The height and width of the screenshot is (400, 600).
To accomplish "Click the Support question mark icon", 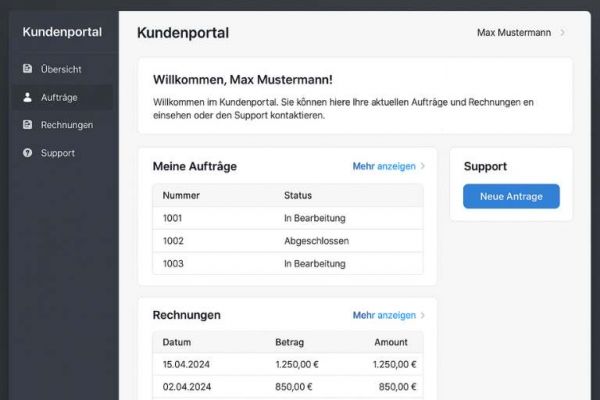I will point(27,153).
